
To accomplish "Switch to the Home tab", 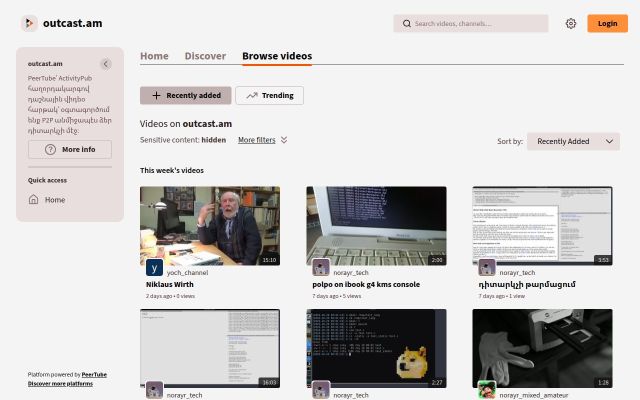I will pos(154,56).
